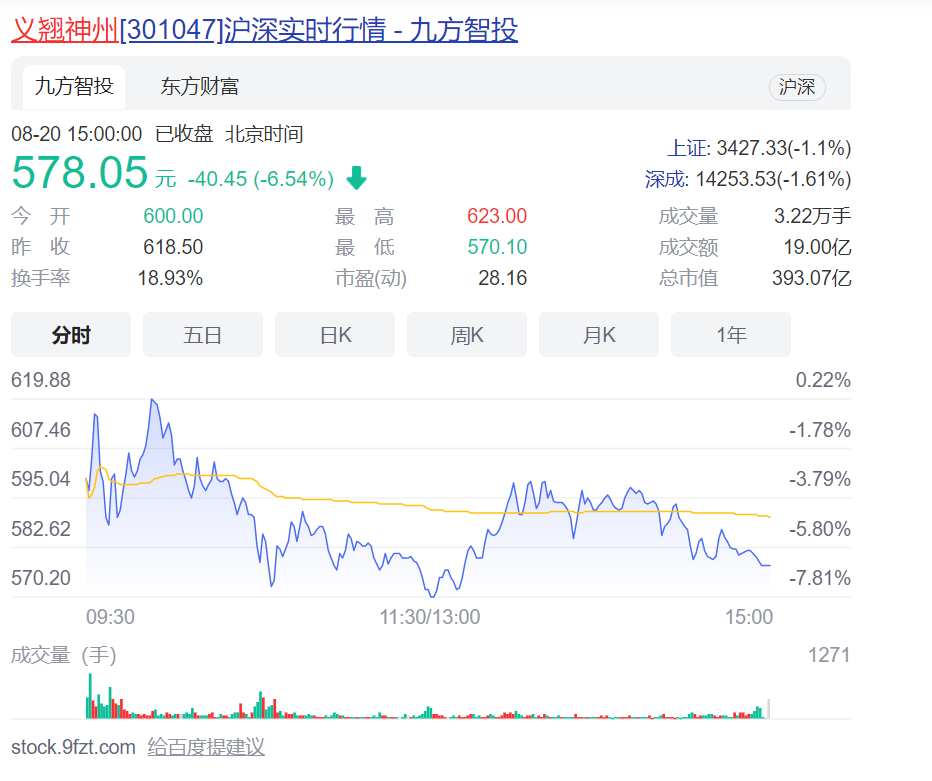Click the 上证 index value 3427.33
This screenshot has height=781, width=932.
[751, 149]
